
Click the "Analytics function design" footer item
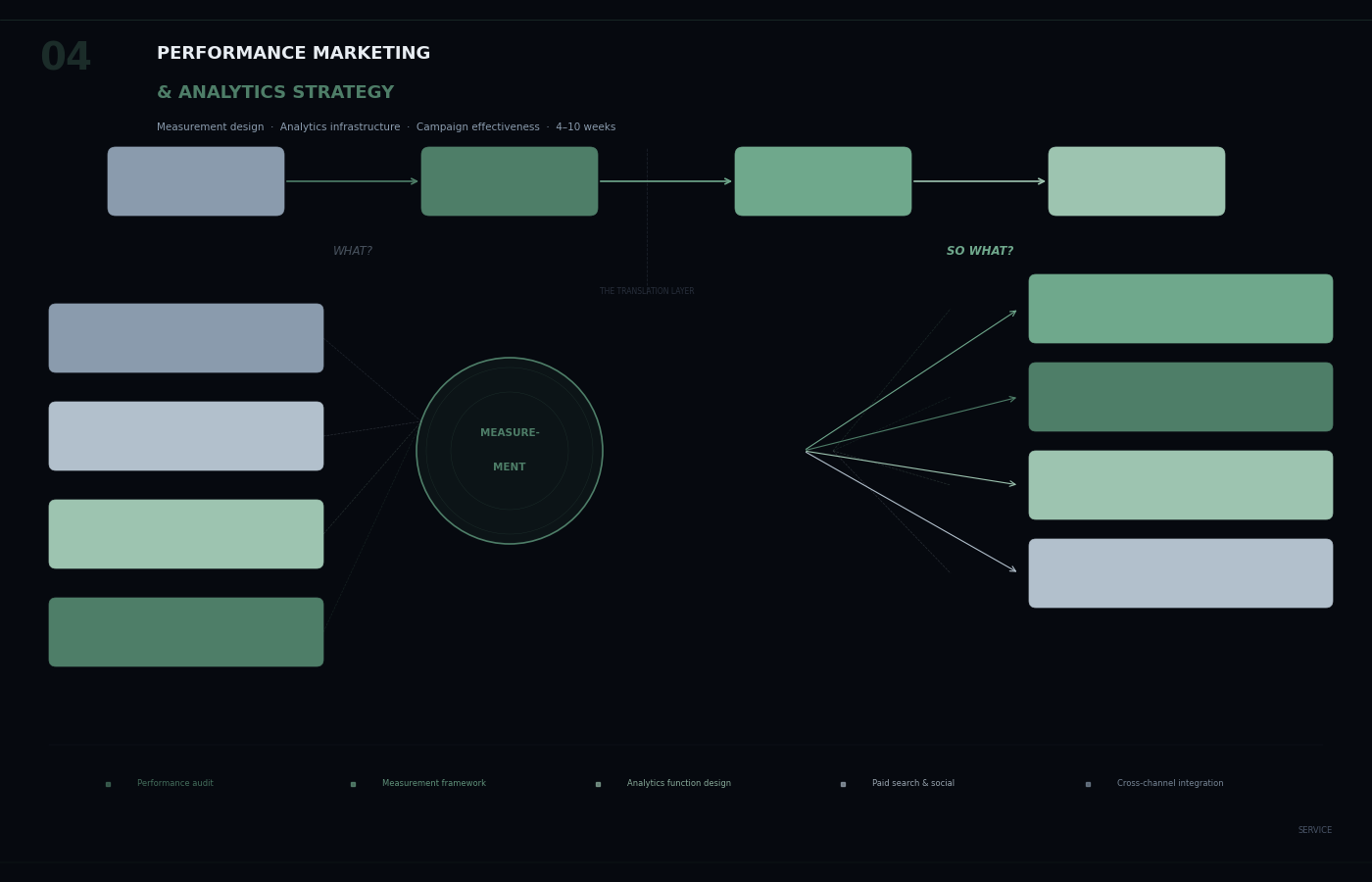point(679,784)
